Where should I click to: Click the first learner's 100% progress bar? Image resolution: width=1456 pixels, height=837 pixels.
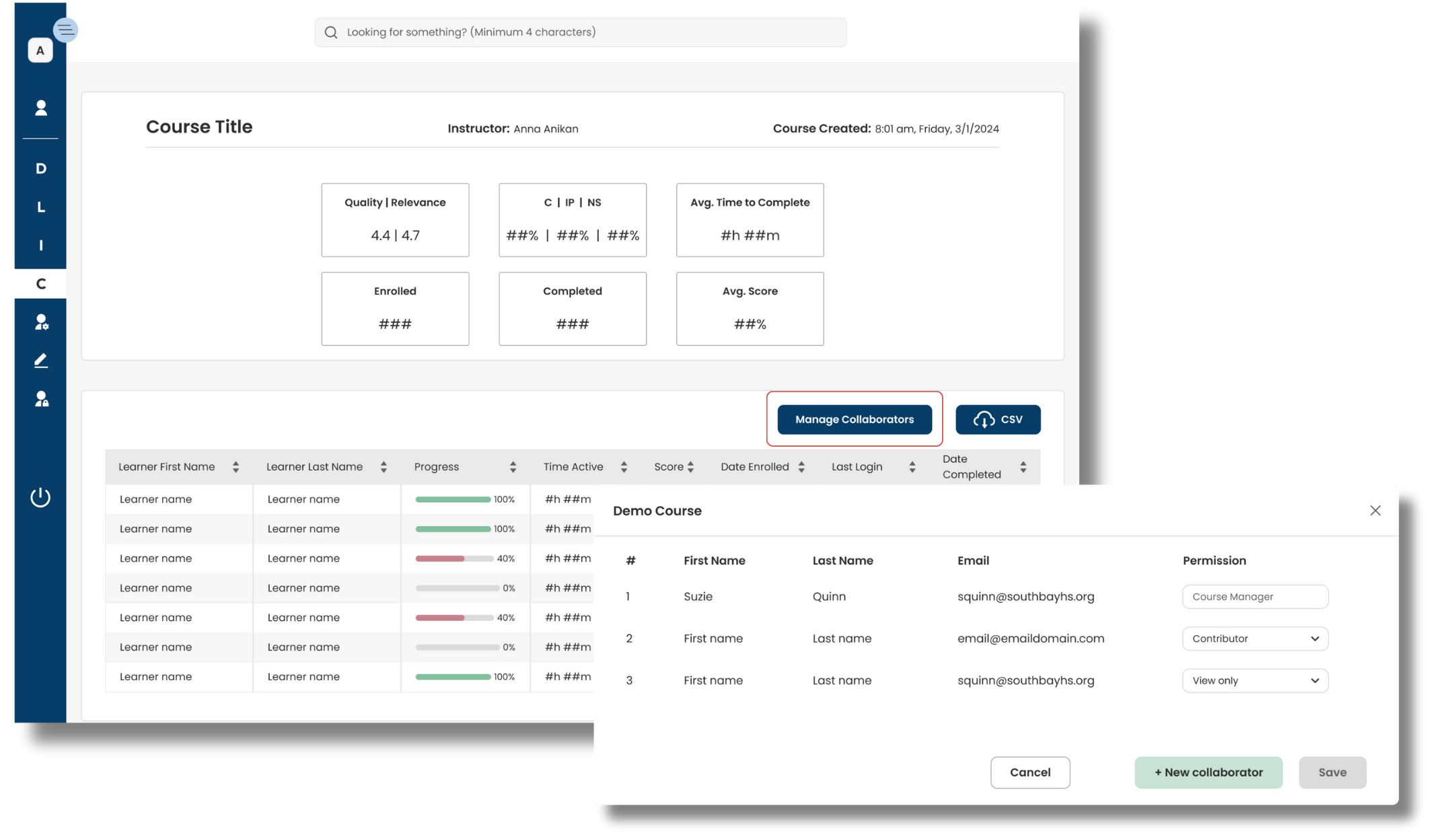[x=453, y=499]
